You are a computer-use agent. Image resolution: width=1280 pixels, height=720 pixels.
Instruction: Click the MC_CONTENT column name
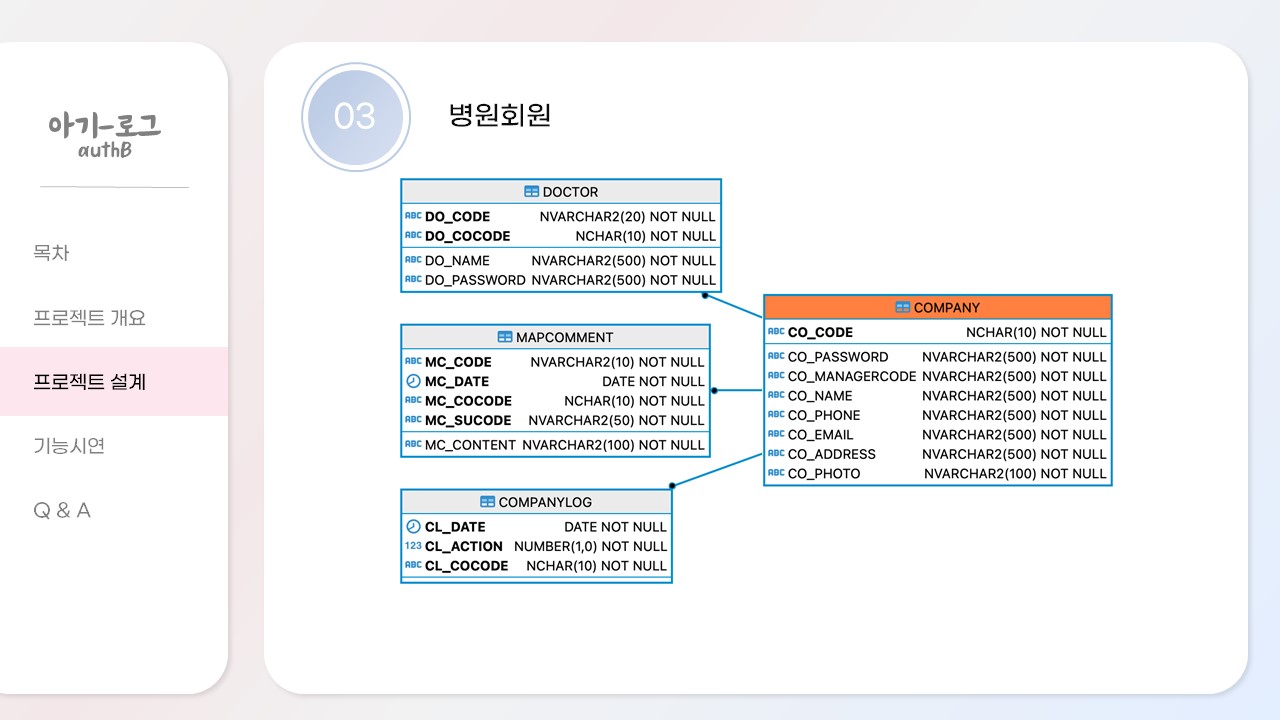(x=470, y=445)
